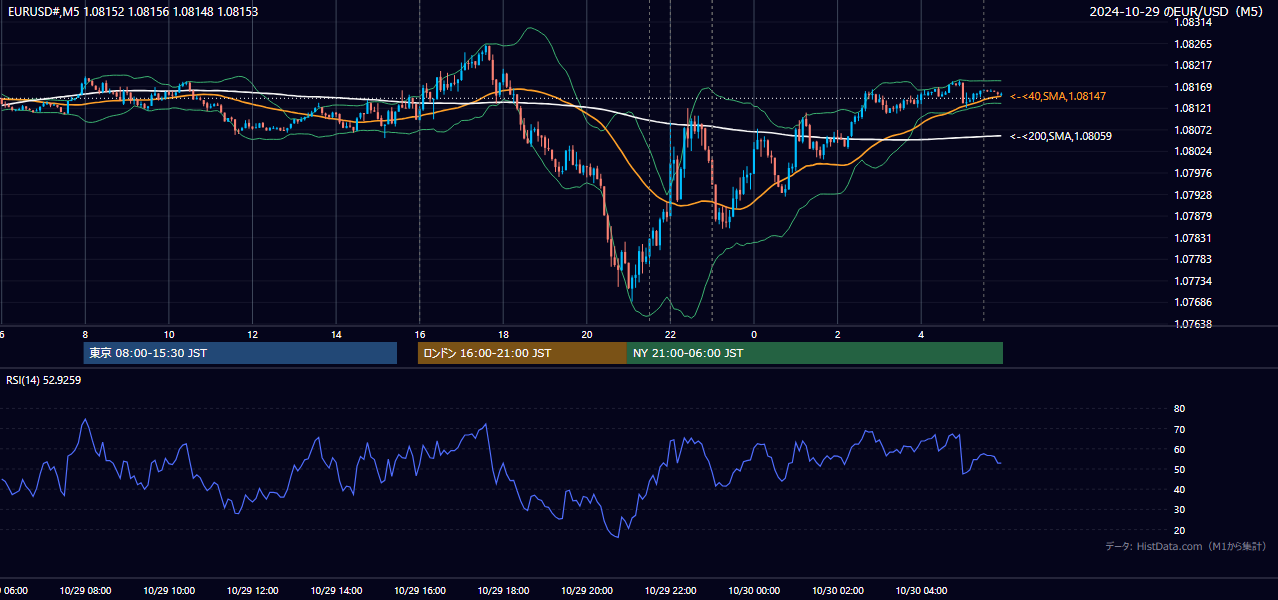Click the RSI scale value 60
This screenshot has height=600, width=1278.
(1179, 449)
